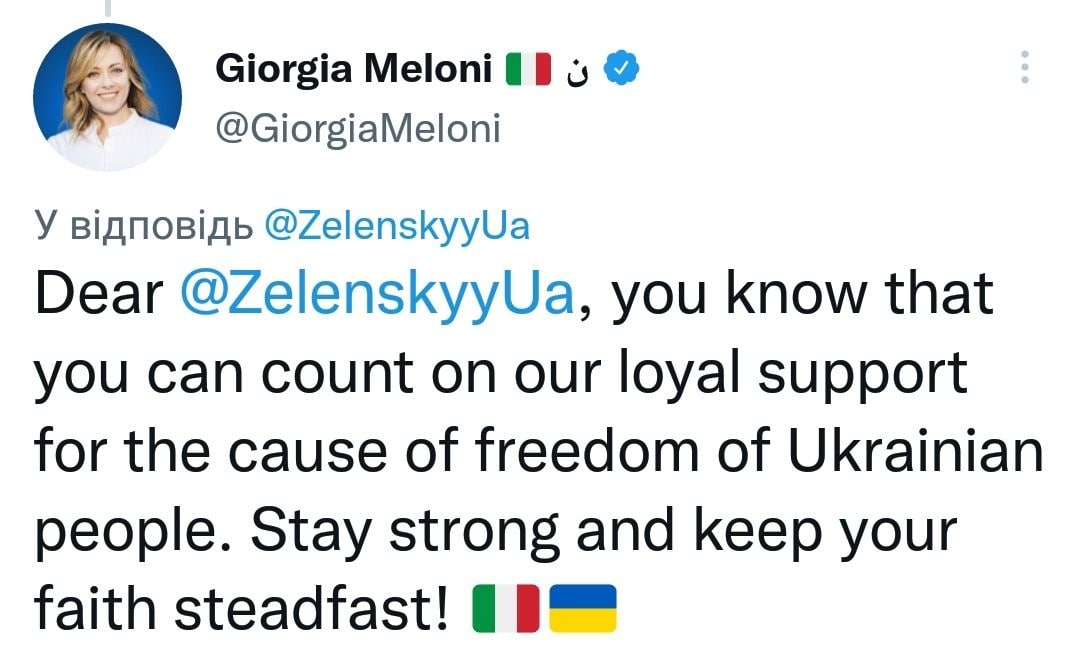Click the Giorgia Meloni display name

pos(354,70)
